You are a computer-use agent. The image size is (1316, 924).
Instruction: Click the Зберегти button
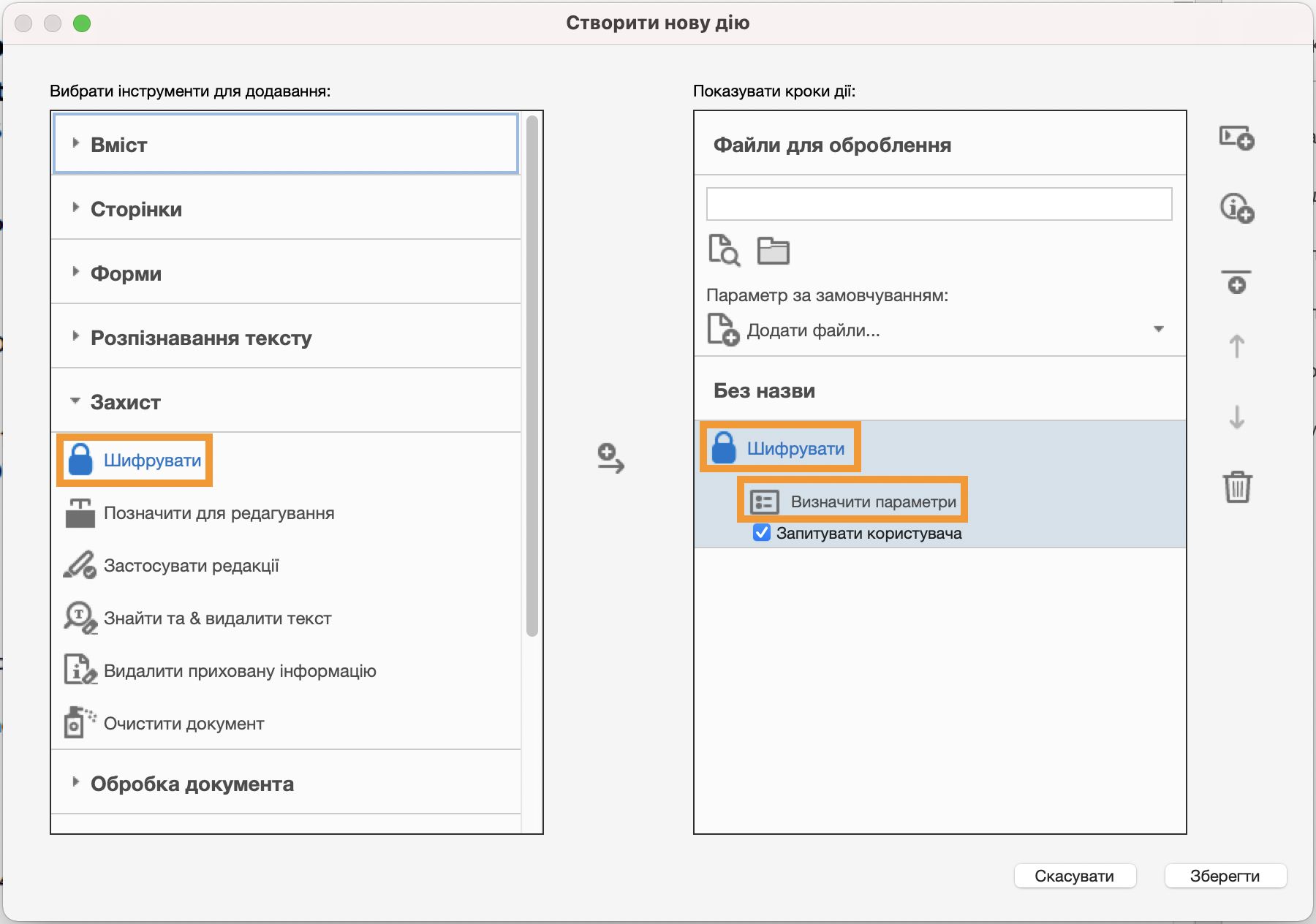point(1225,876)
